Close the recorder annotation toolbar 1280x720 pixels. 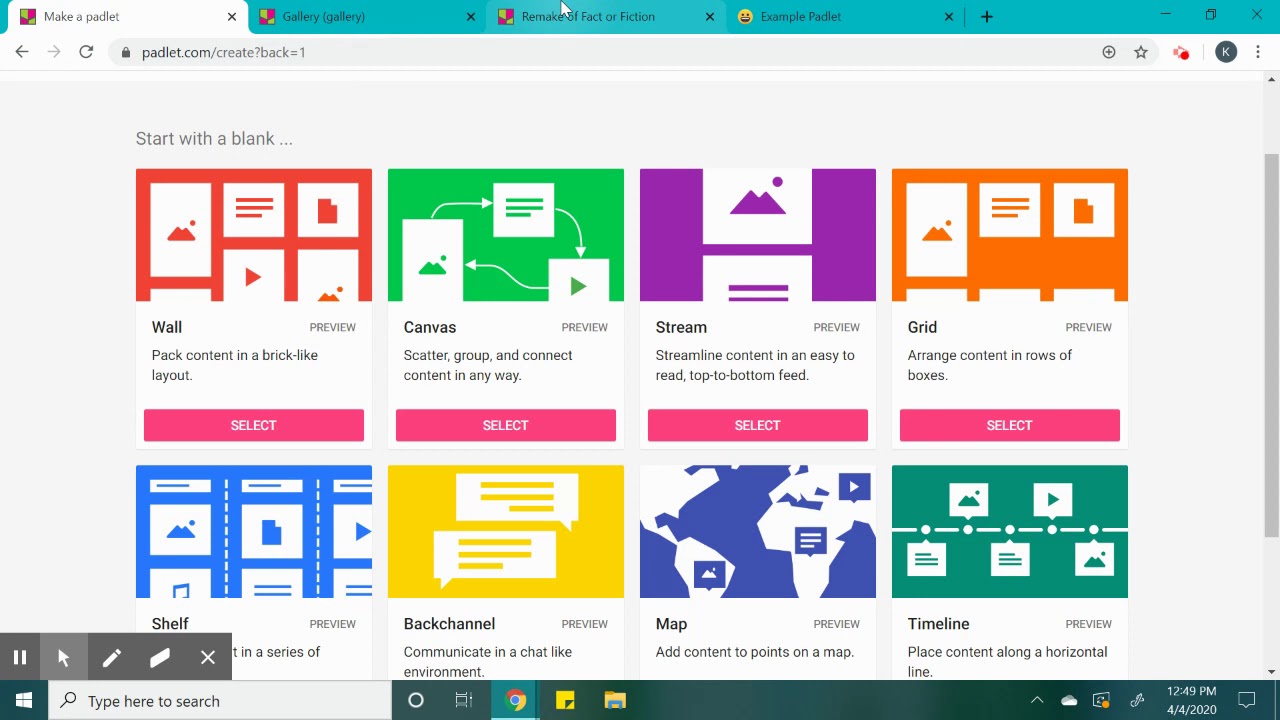207,657
